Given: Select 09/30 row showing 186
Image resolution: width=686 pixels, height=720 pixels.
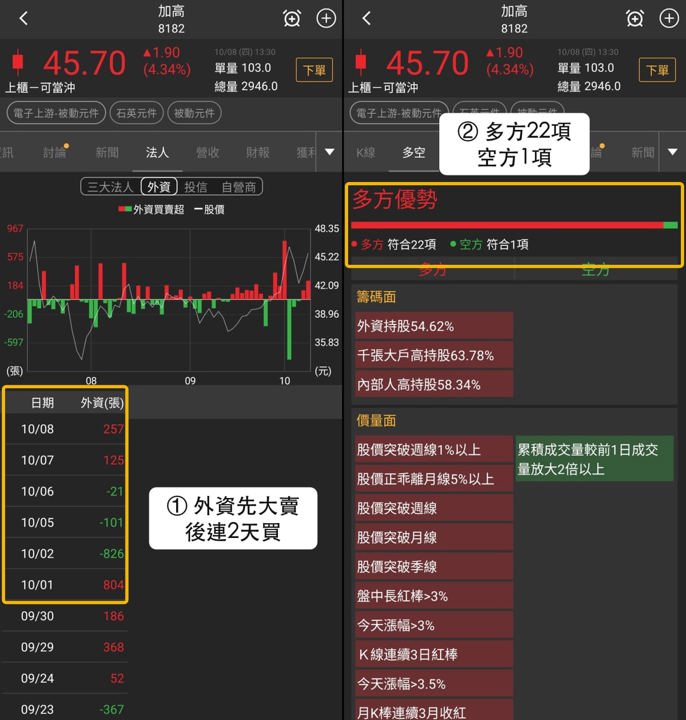Looking at the screenshot, I should click(65, 616).
